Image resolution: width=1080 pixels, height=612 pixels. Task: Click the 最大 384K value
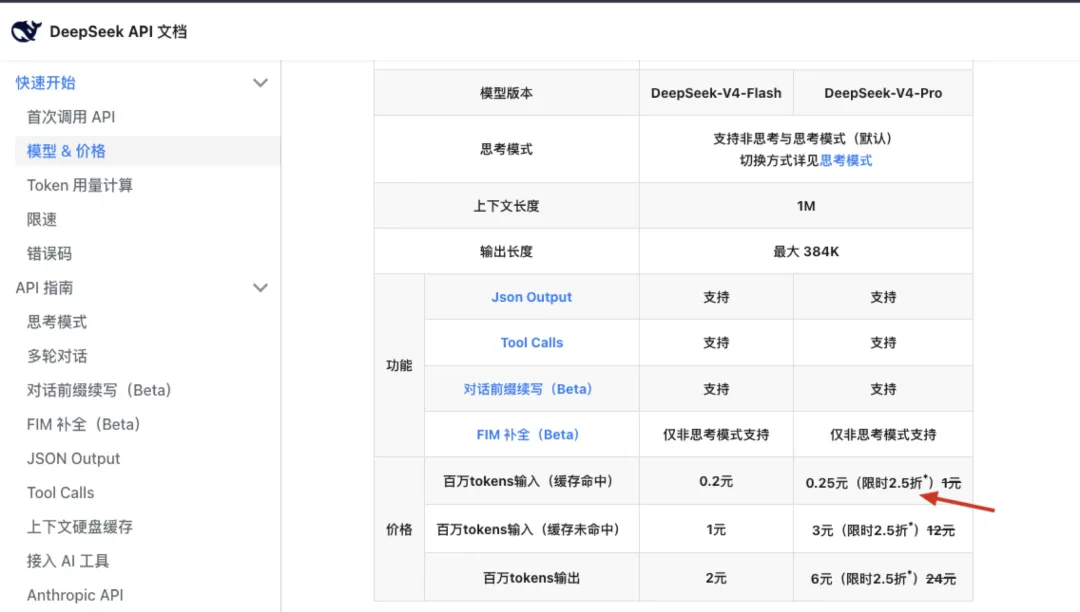coord(806,252)
